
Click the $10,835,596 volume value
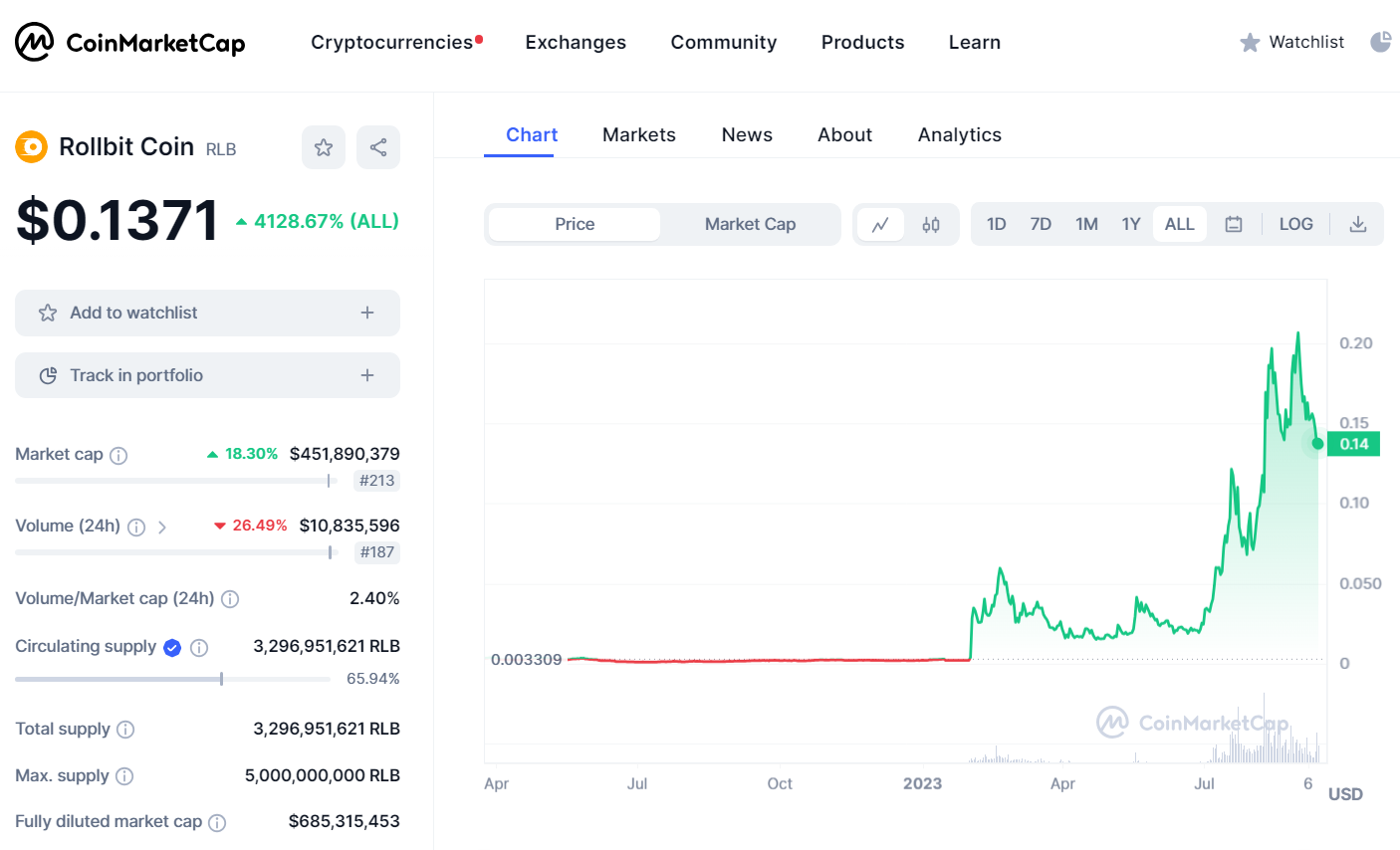point(350,526)
